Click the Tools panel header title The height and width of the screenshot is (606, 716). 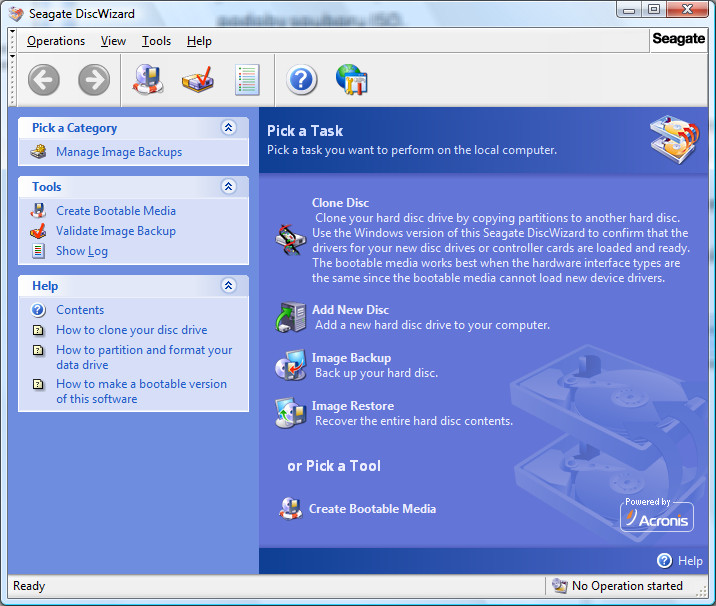click(x=47, y=187)
